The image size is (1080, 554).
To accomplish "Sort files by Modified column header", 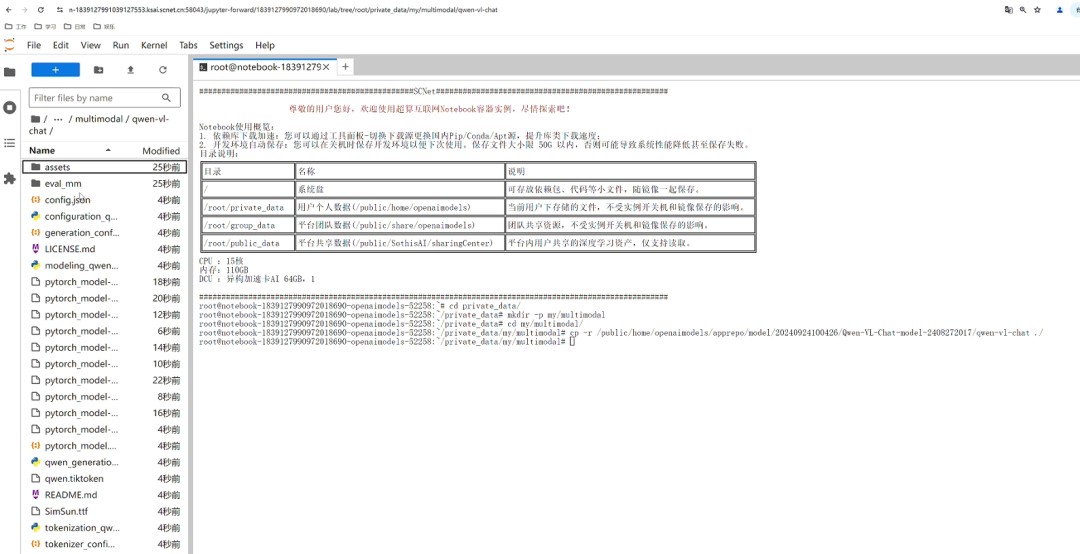I will point(160,150).
